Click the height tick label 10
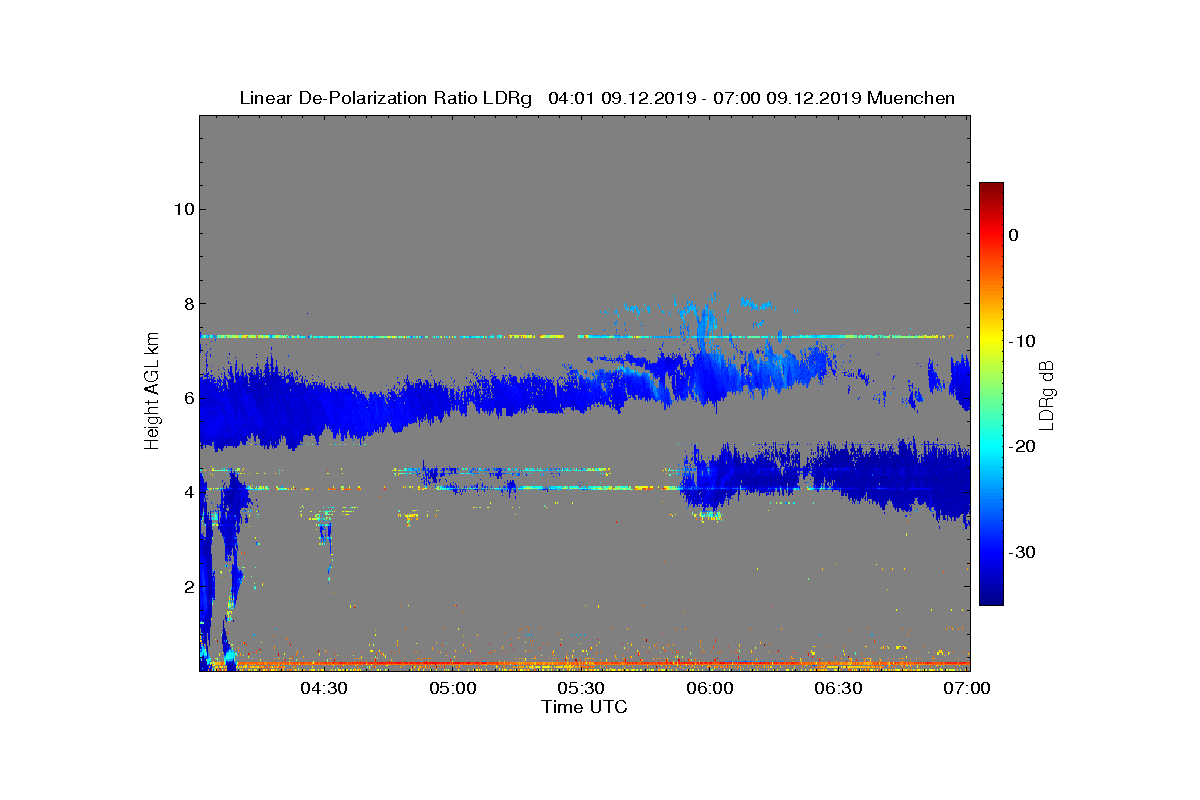The image size is (1200, 800). click(182, 209)
